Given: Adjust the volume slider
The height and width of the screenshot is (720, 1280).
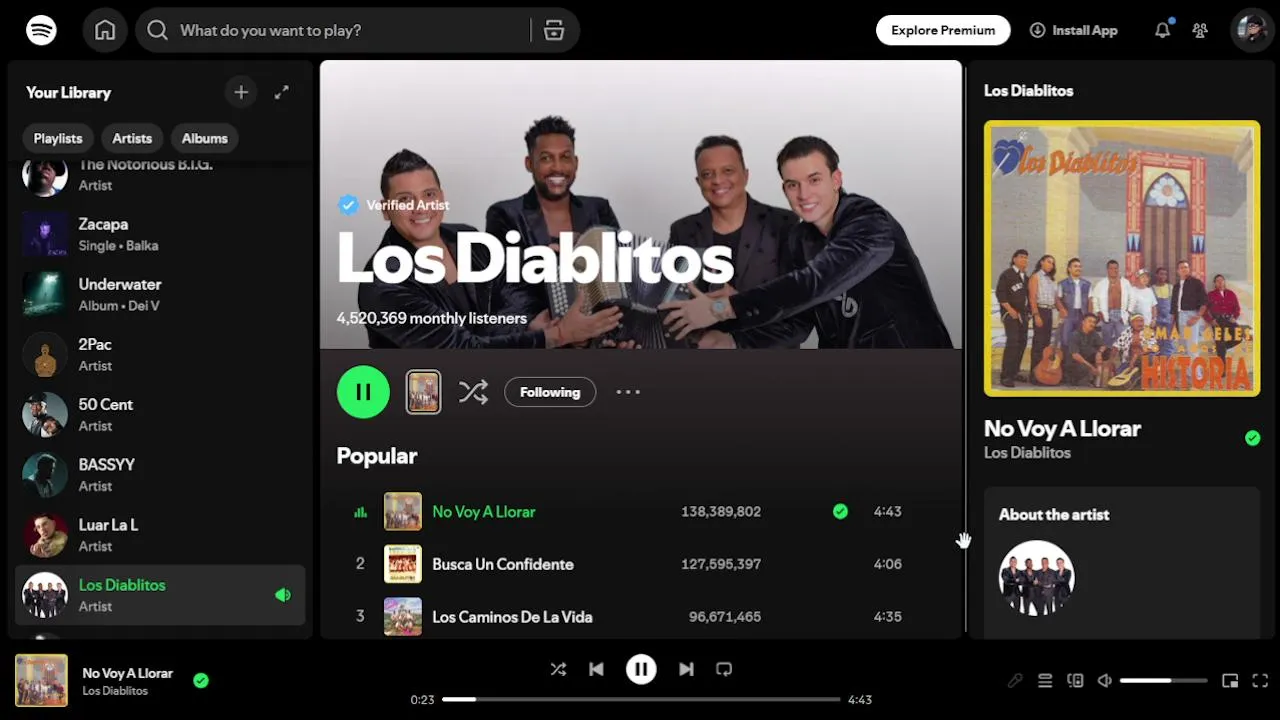Looking at the screenshot, I should click(1164, 680).
